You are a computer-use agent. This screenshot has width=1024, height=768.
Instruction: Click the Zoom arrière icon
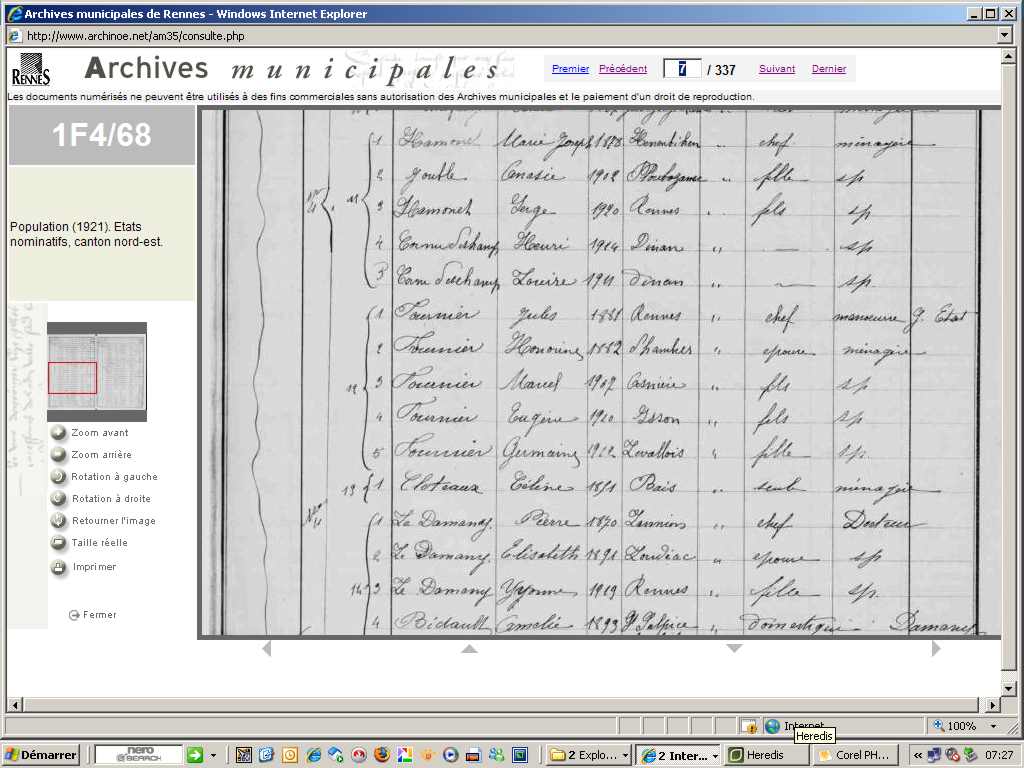59,455
